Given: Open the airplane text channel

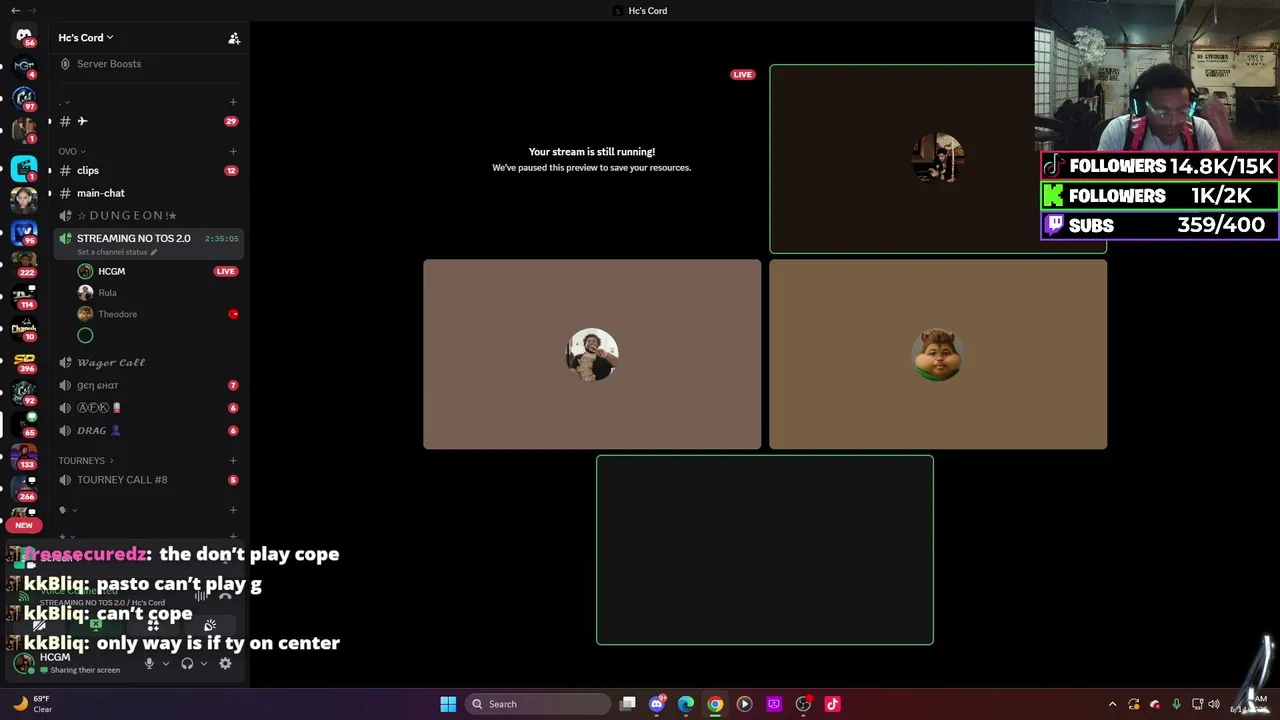Looking at the screenshot, I should (x=150, y=121).
